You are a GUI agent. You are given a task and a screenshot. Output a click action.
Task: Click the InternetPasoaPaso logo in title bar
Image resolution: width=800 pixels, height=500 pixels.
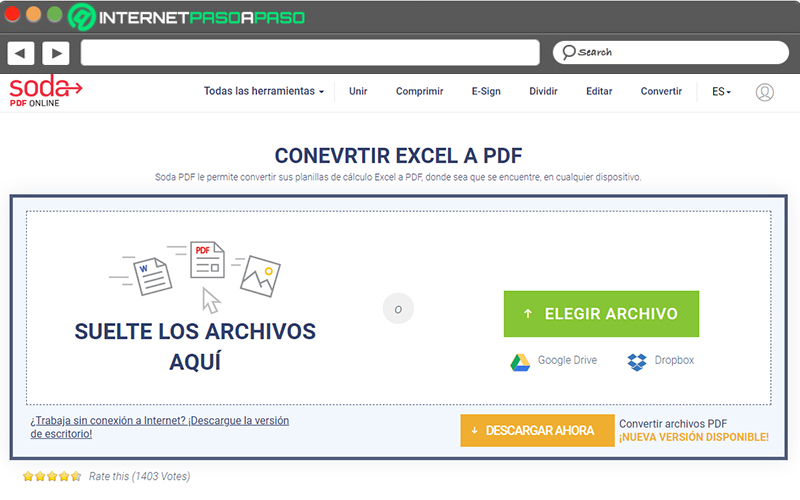point(187,17)
